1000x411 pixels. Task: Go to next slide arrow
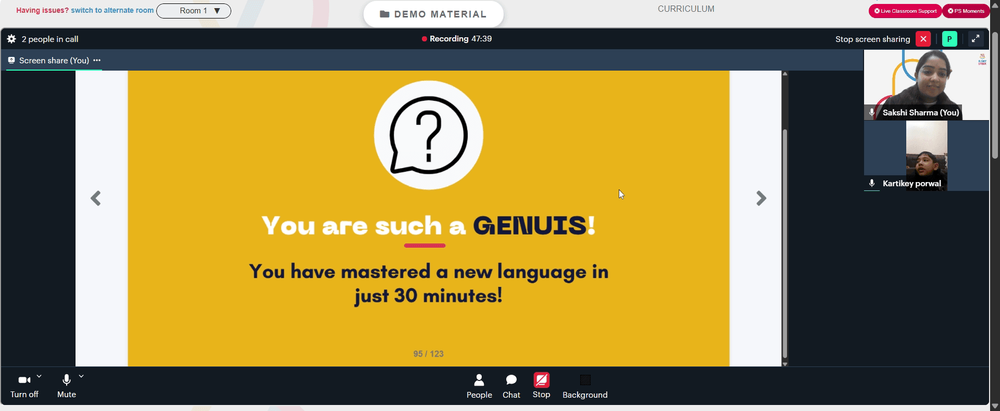coord(761,198)
